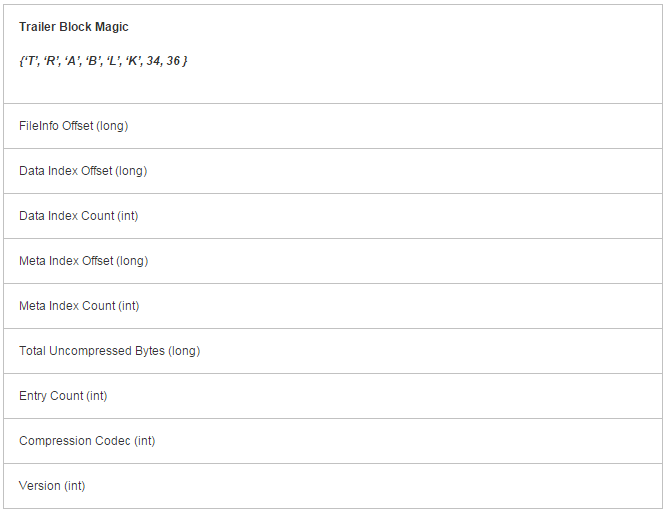The width and height of the screenshot is (667, 512).
Task: Click the Data Index Count (int) row
Action: [333, 216]
